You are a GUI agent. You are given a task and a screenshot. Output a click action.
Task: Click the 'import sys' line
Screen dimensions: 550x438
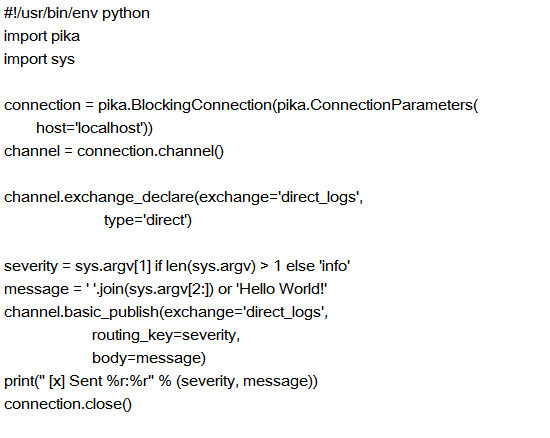coord(39,59)
